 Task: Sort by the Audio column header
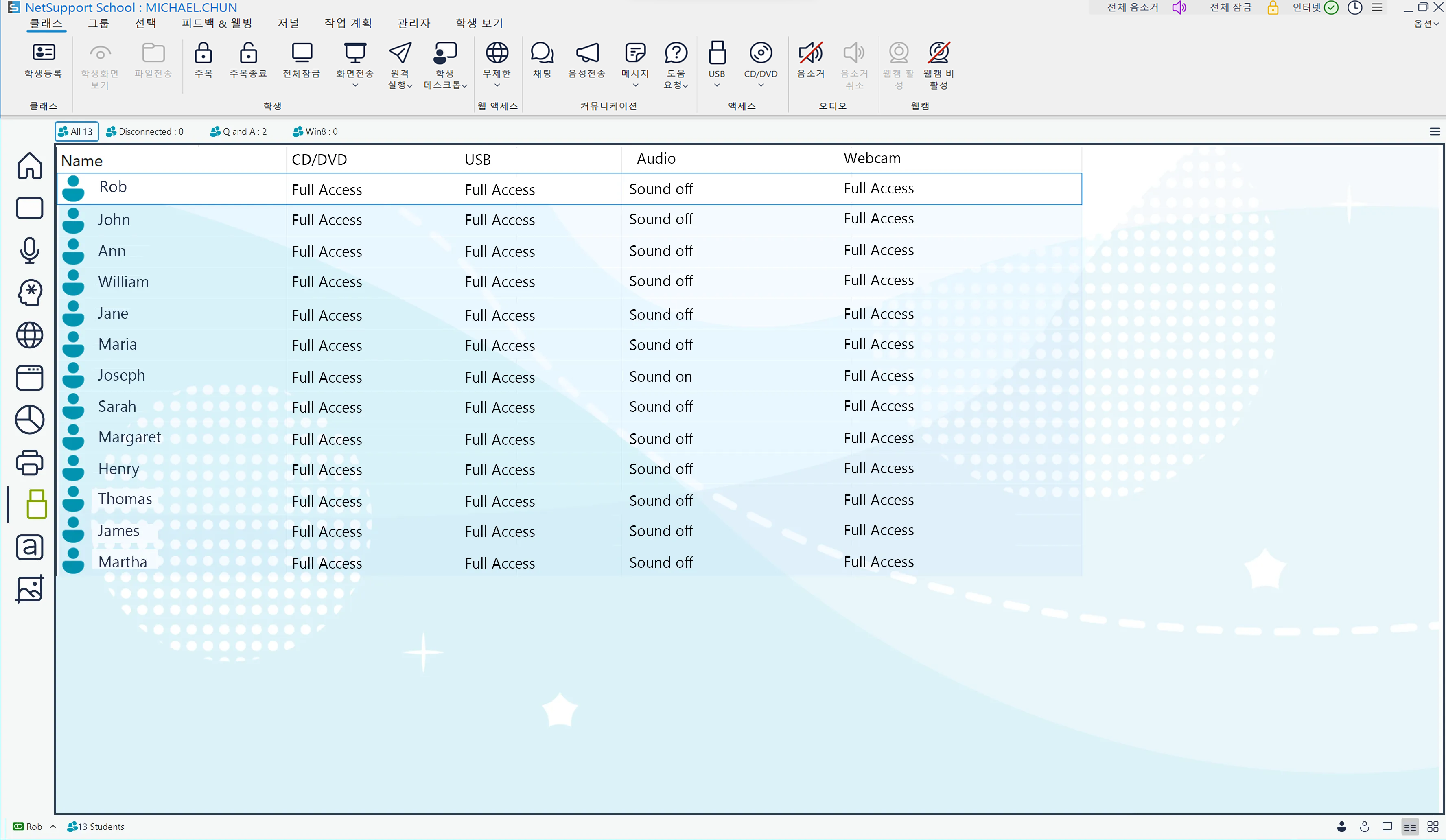click(656, 158)
